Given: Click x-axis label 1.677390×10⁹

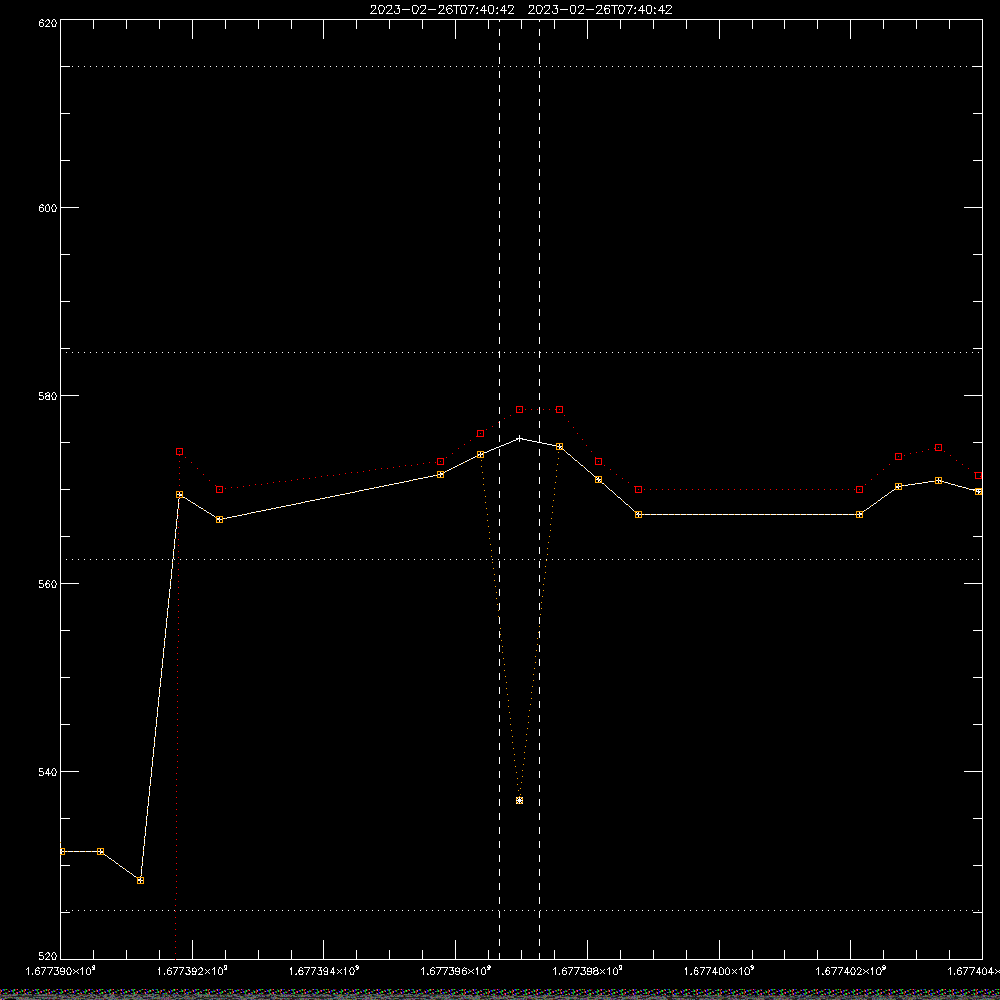Looking at the screenshot, I should click(x=61, y=971).
